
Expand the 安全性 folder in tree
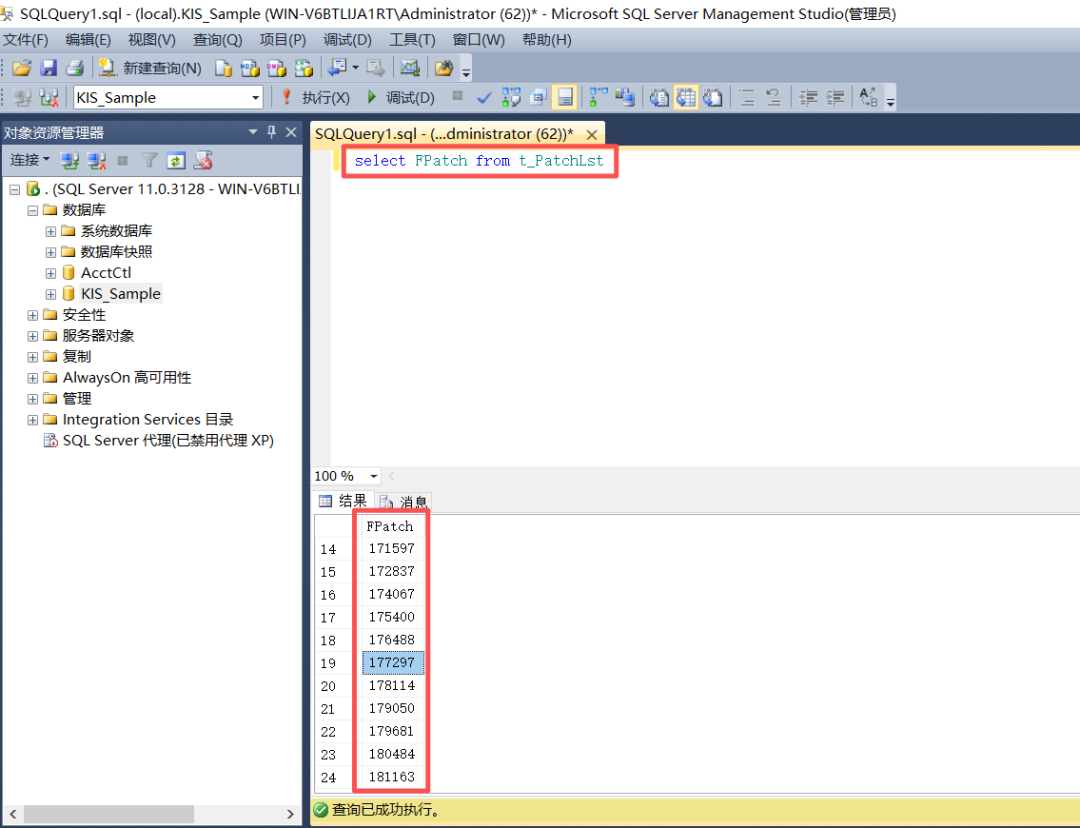tap(33, 315)
